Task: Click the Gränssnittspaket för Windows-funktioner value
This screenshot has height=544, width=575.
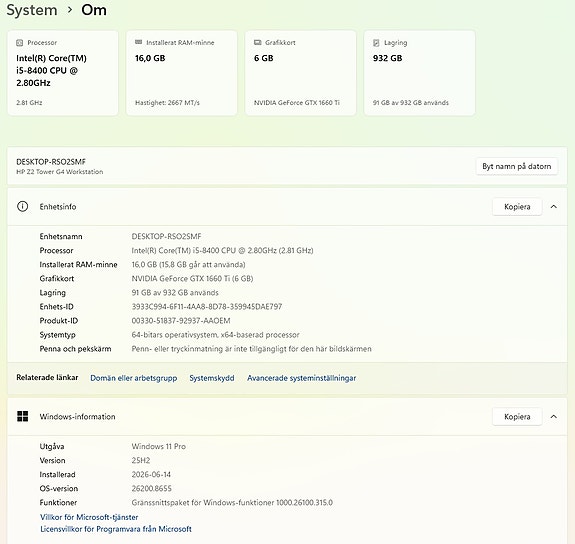Action: (x=232, y=503)
